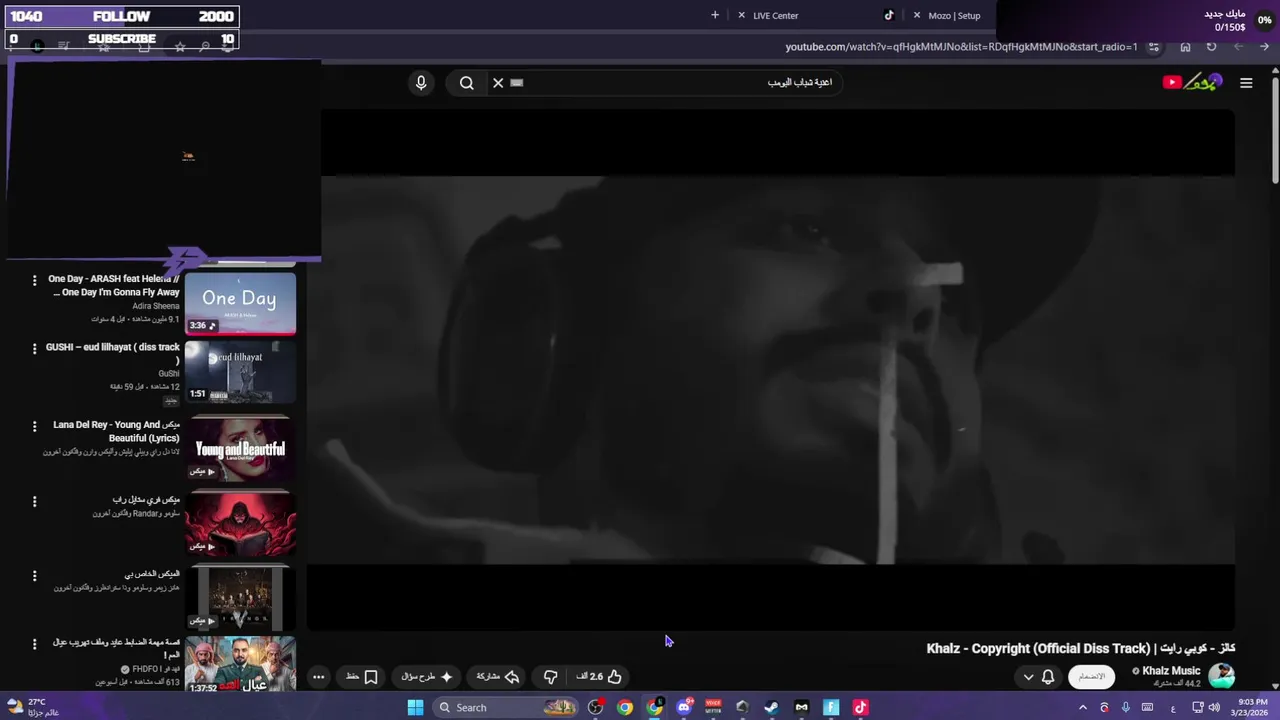Open the One Day video thumbnail
This screenshot has width=1280, height=720.
[240, 303]
